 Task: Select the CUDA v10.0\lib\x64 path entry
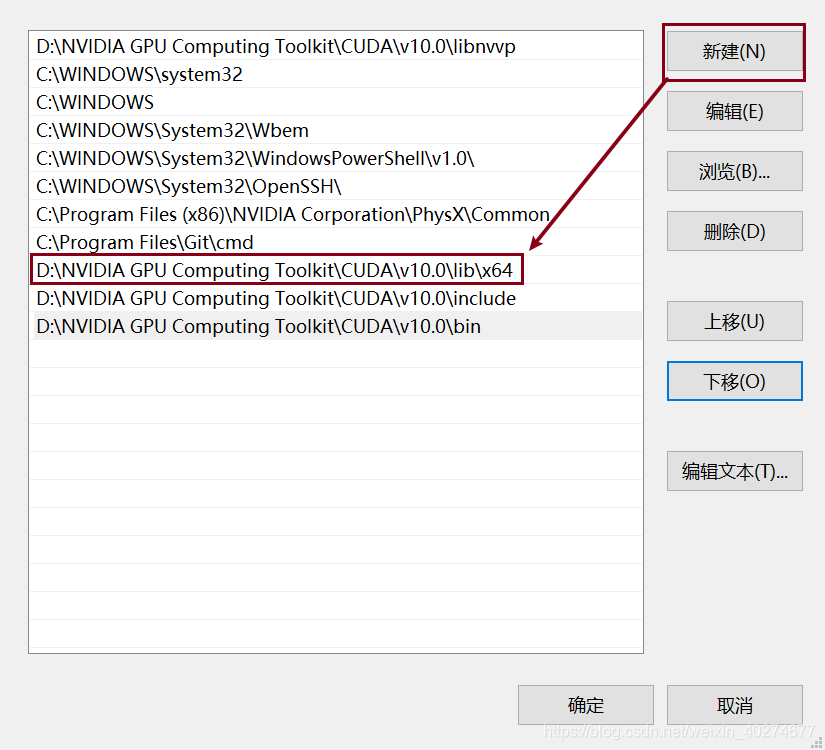point(336,270)
